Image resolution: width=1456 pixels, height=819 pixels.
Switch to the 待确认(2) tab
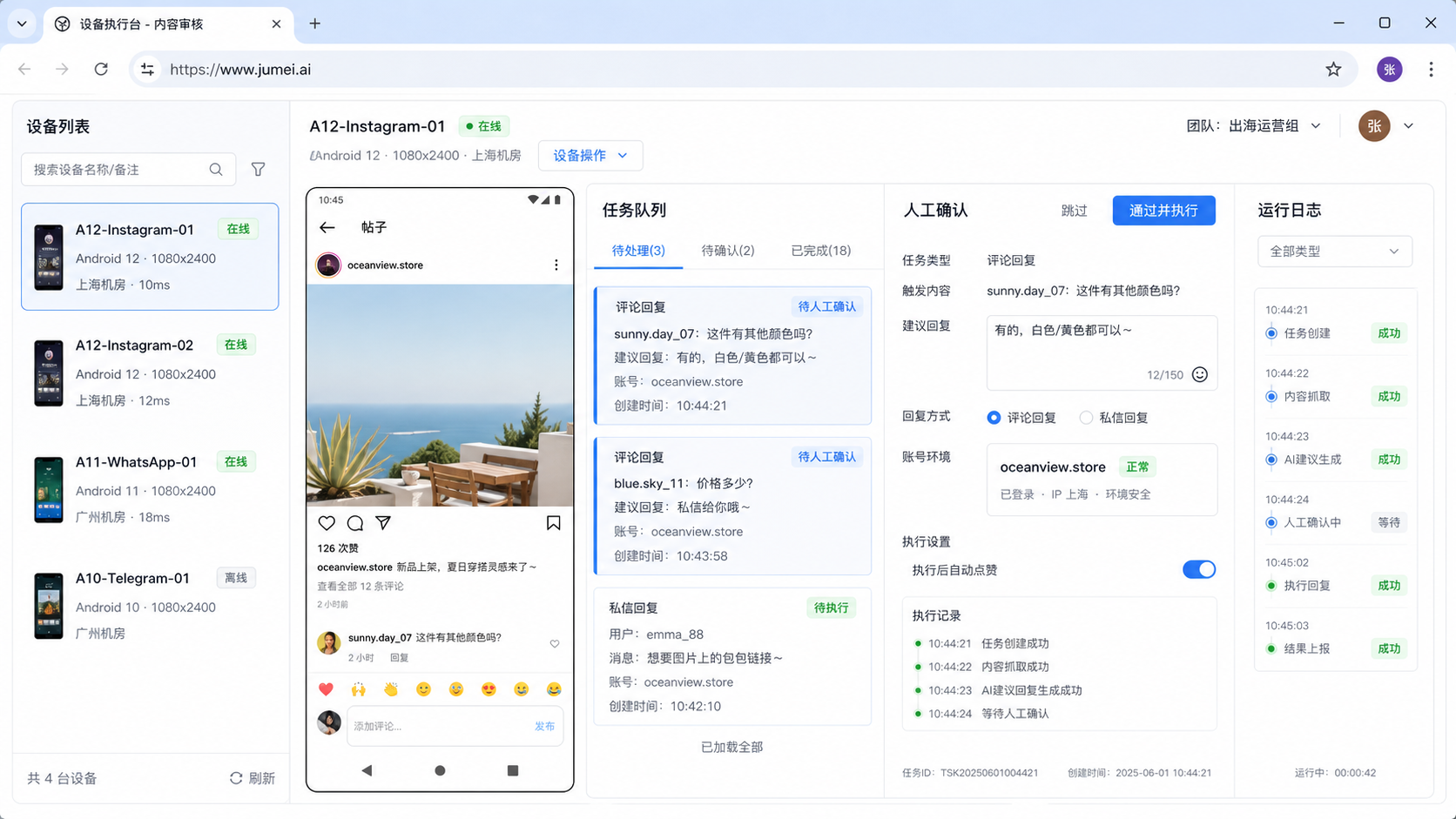point(728,251)
